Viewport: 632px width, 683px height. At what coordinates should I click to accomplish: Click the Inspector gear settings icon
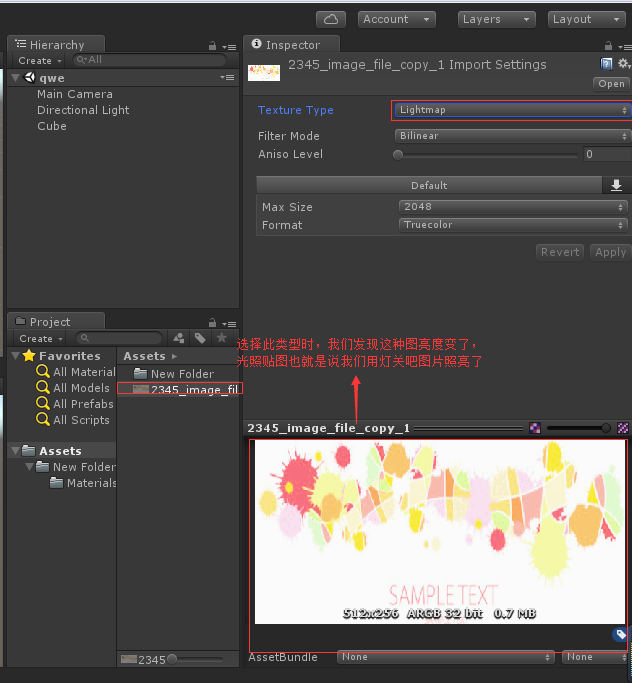click(624, 64)
